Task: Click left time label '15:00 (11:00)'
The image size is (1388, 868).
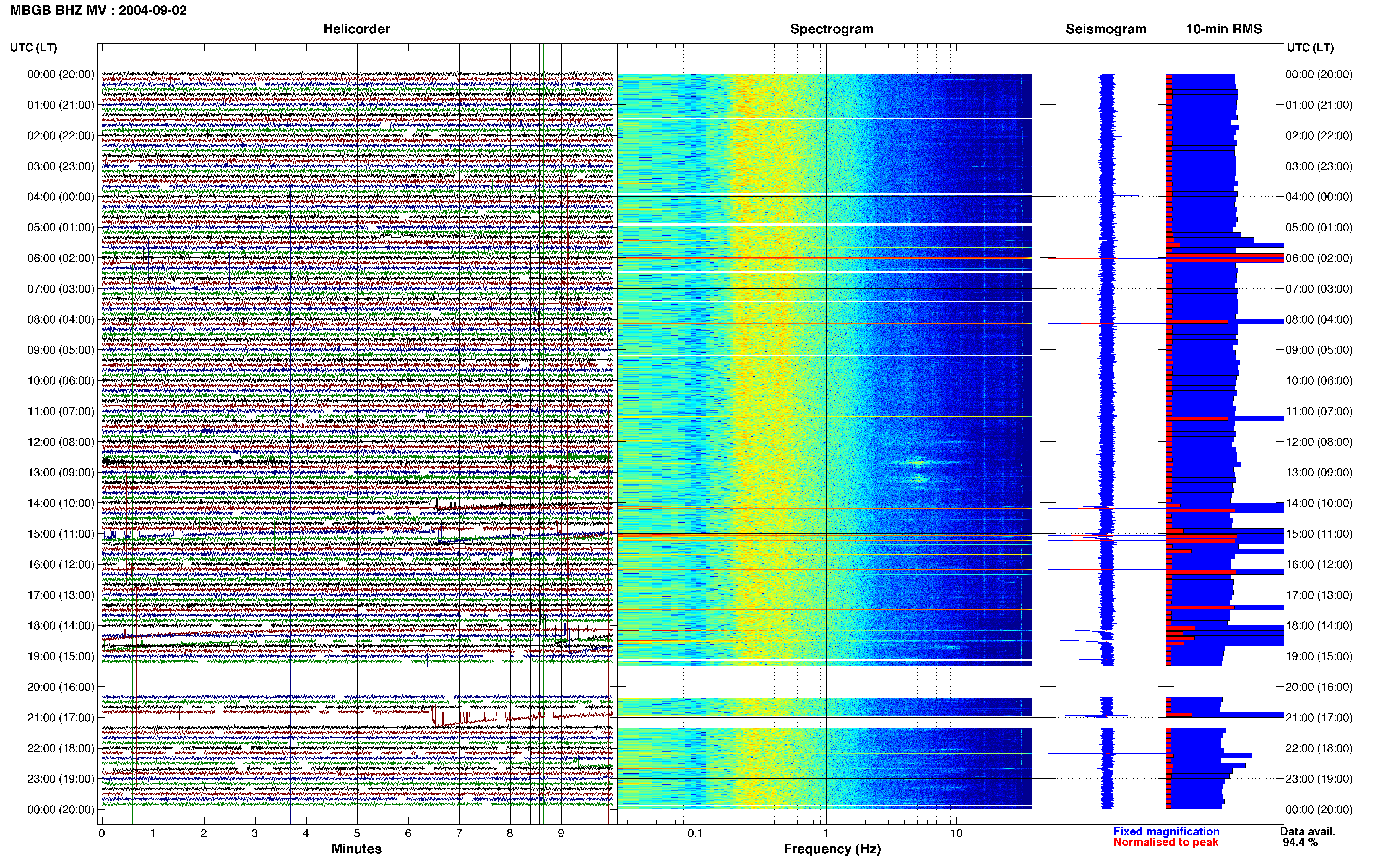Action: (x=61, y=533)
